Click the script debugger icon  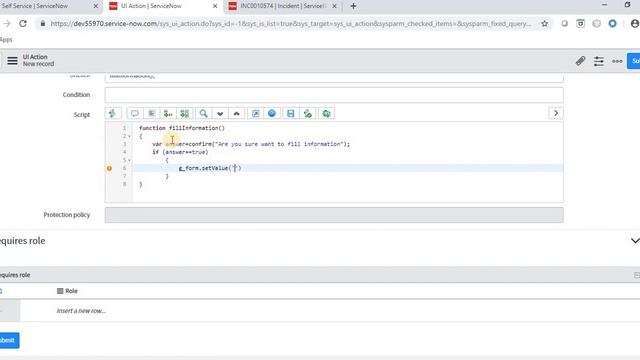[308, 113]
